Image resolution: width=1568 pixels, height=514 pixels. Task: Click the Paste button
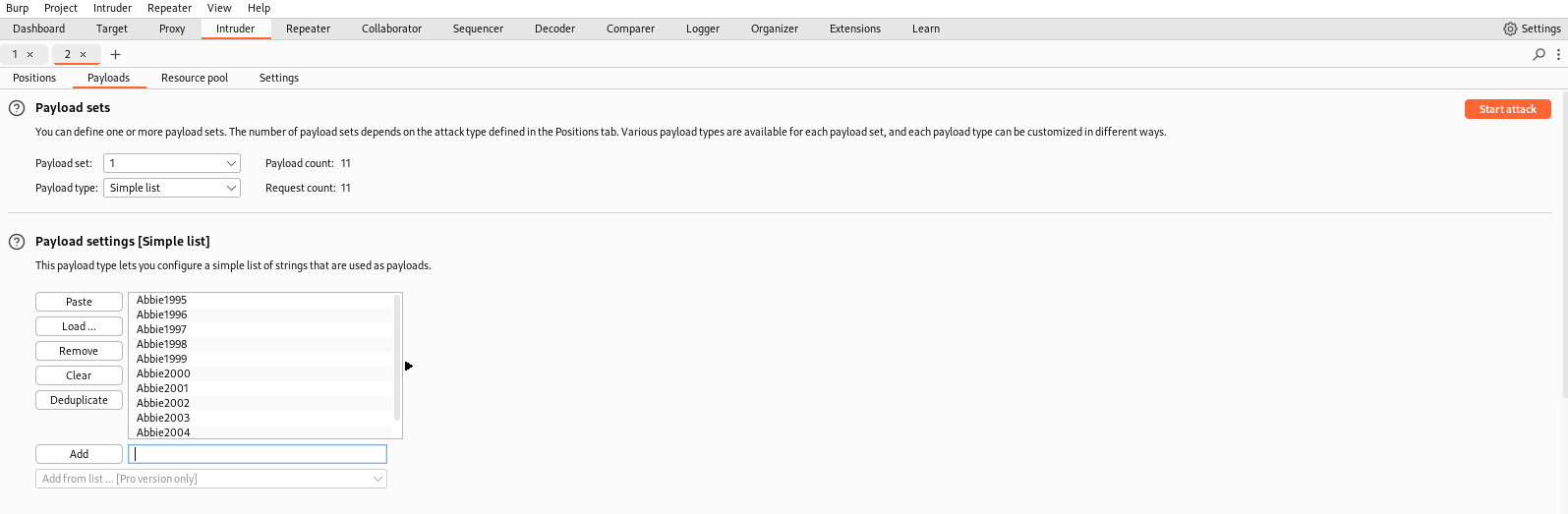pos(79,302)
